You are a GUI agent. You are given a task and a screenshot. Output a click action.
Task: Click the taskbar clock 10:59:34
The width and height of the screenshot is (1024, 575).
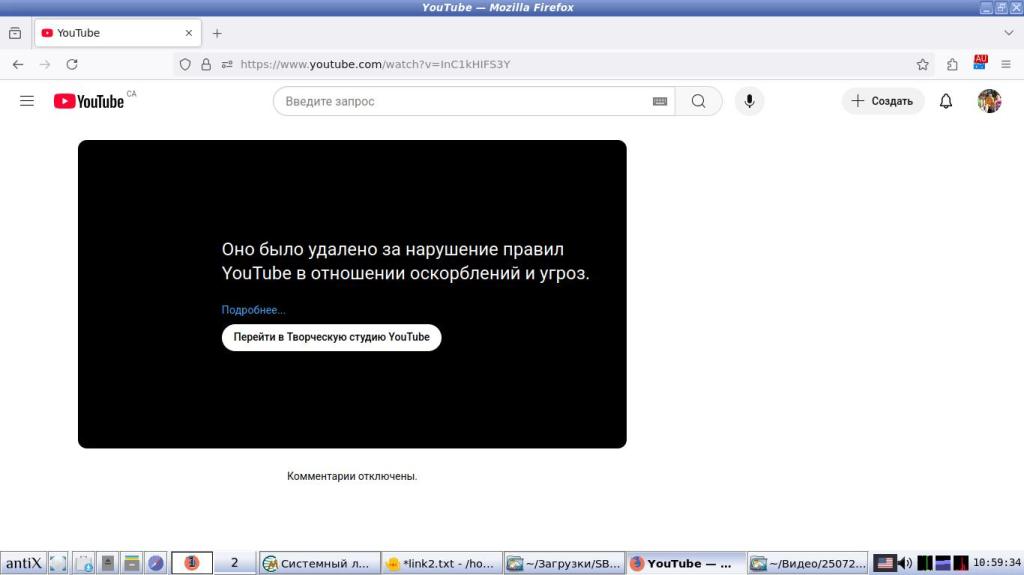pos(997,563)
